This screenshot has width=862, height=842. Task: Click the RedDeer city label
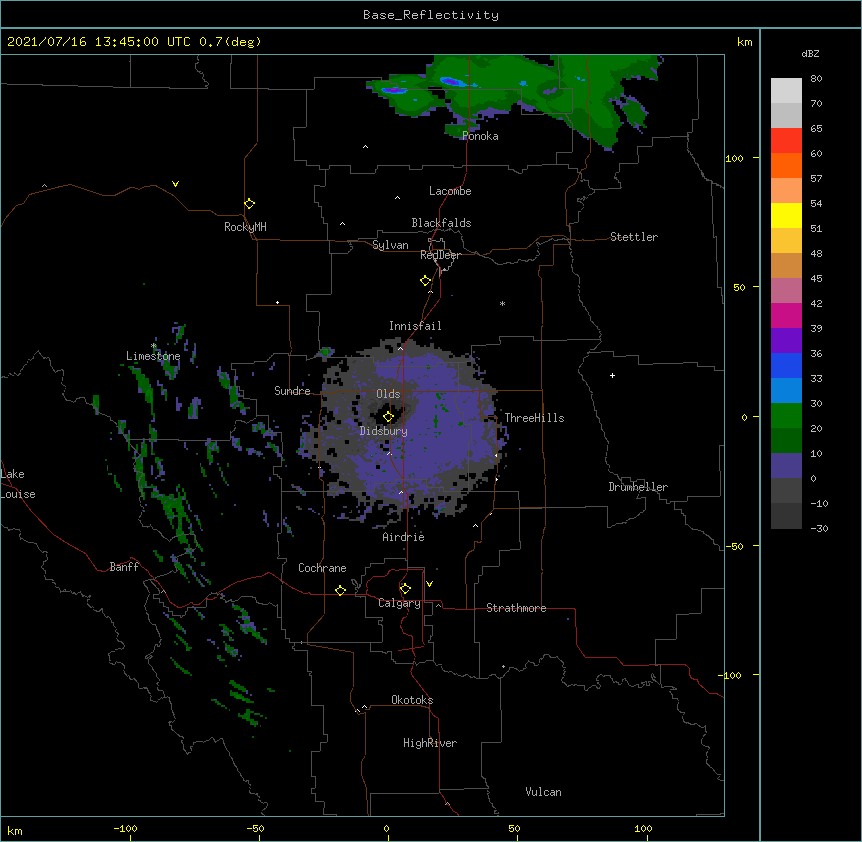pos(440,255)
